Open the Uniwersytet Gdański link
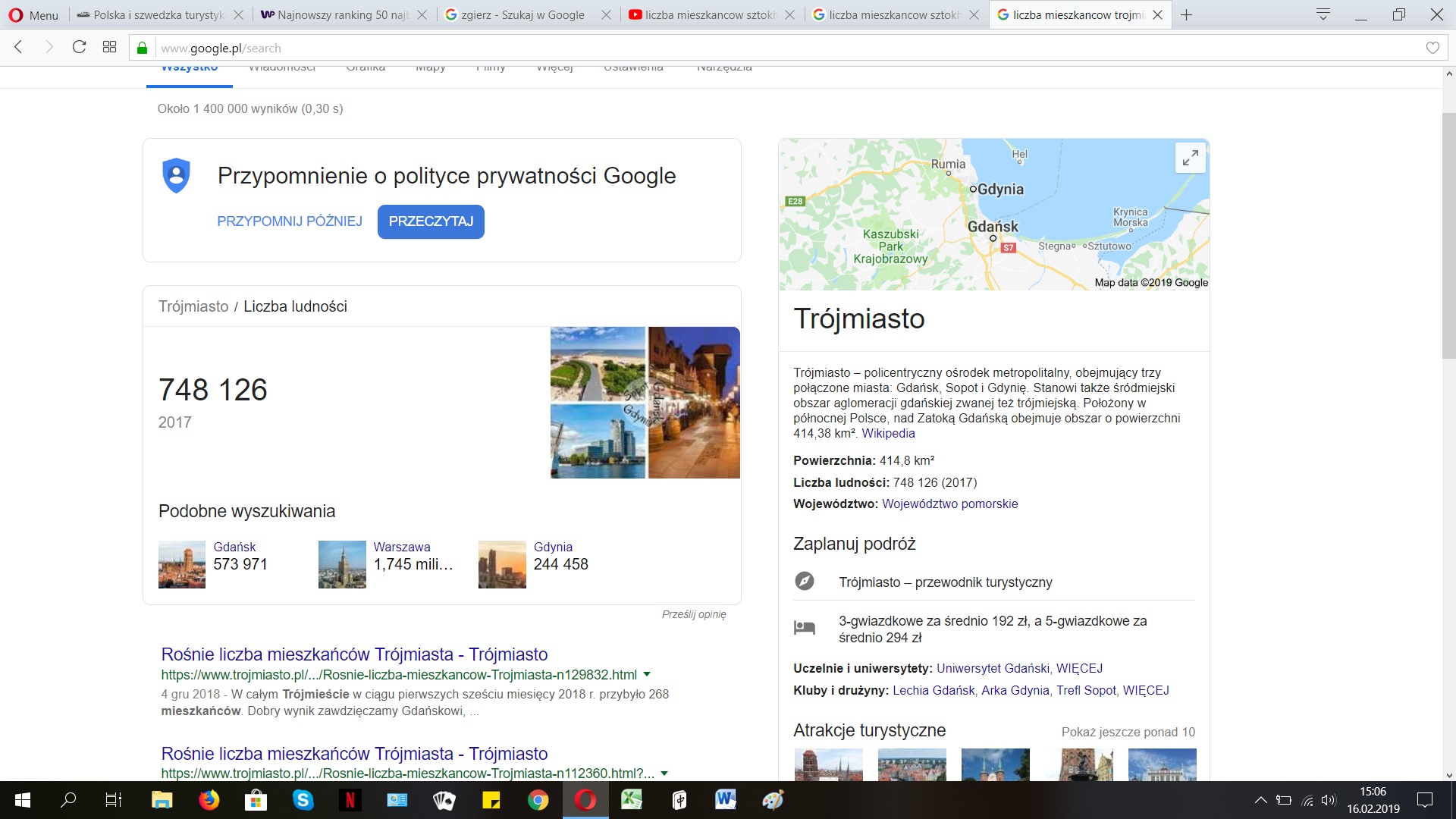 coord(993,669)
